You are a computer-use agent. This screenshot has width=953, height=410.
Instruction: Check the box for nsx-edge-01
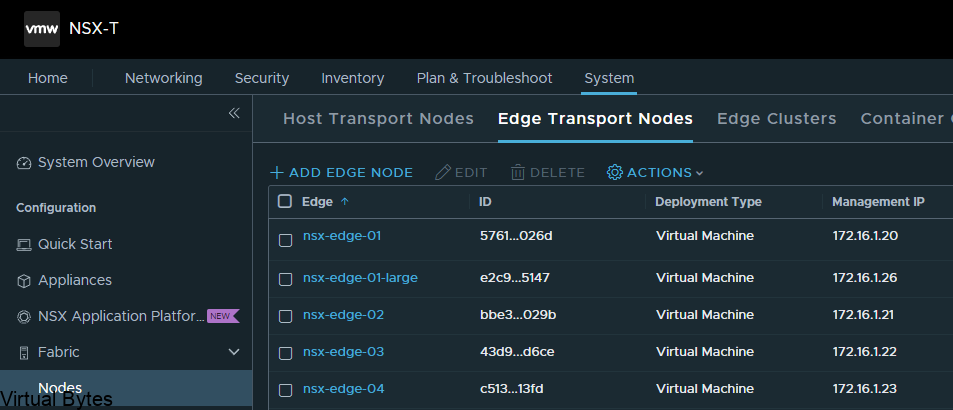(285, 241)
